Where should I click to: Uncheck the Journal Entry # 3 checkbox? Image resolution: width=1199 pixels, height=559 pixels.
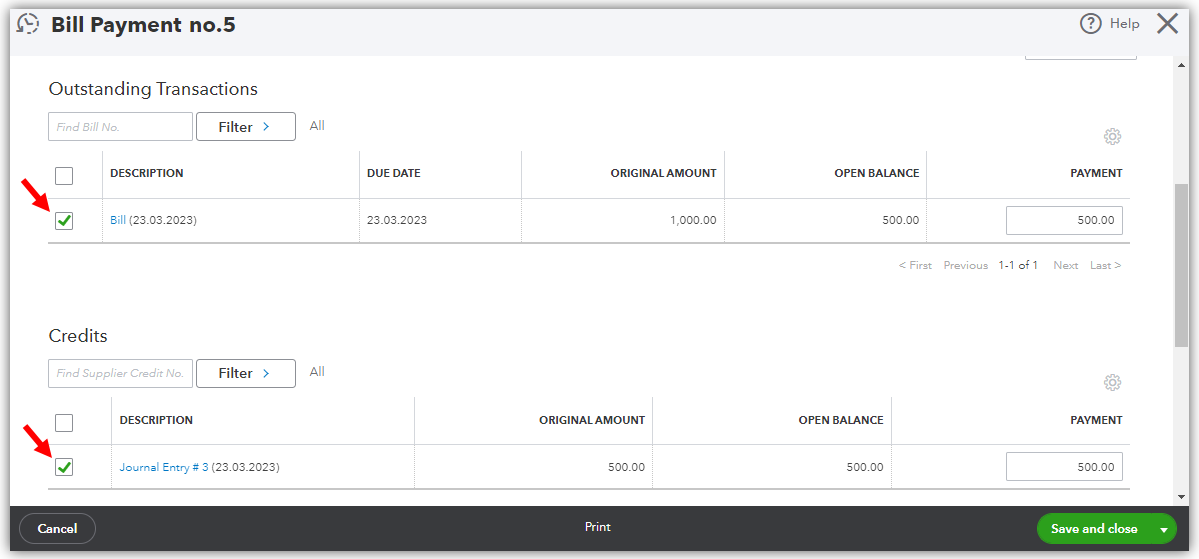64,467
